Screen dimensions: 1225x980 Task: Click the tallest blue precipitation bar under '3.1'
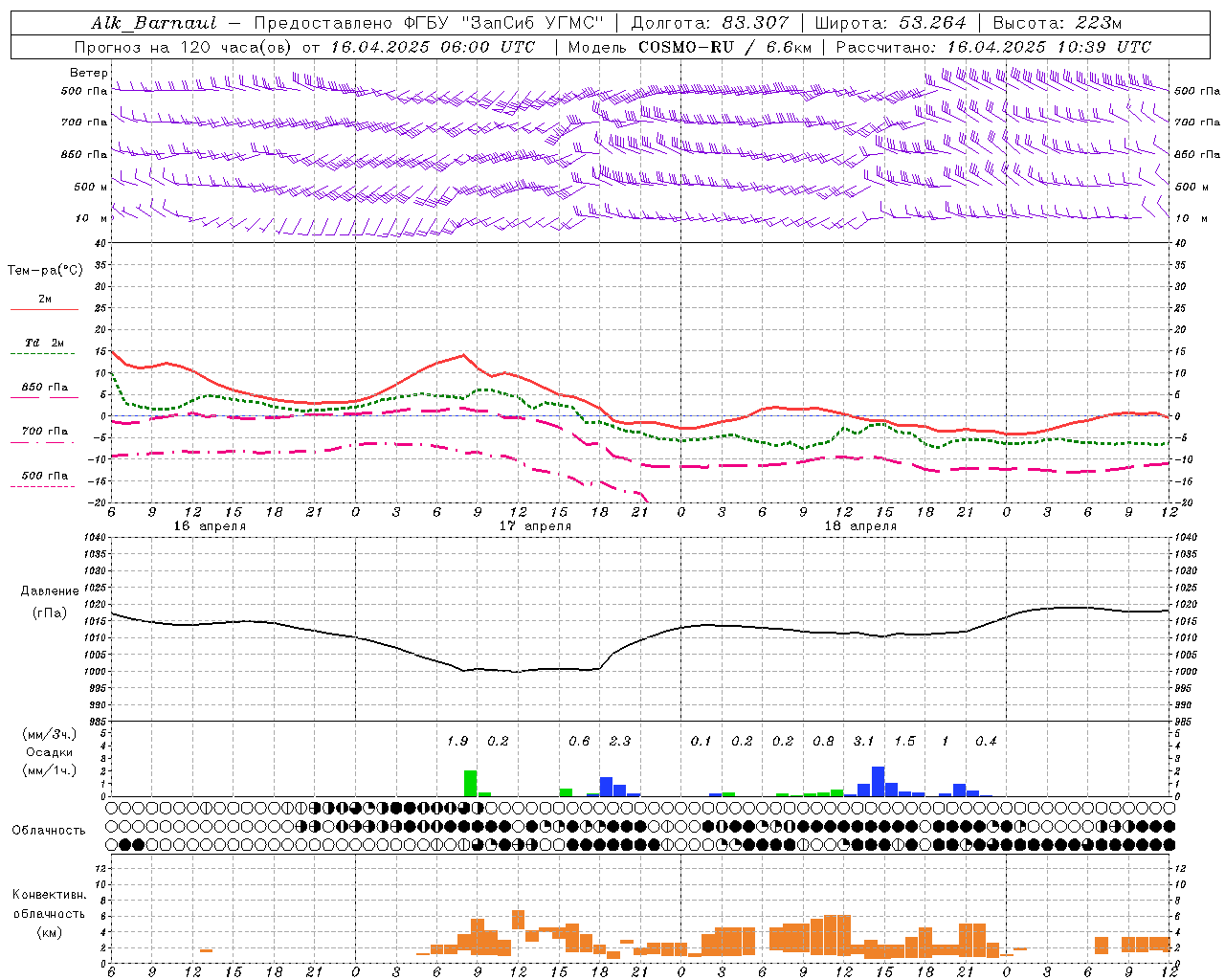click(x=878, y=782)
